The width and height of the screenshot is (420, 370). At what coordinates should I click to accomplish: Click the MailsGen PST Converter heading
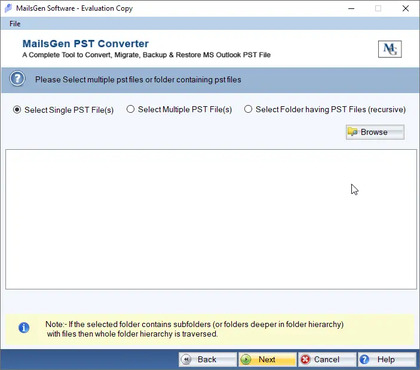pos(86,44)
